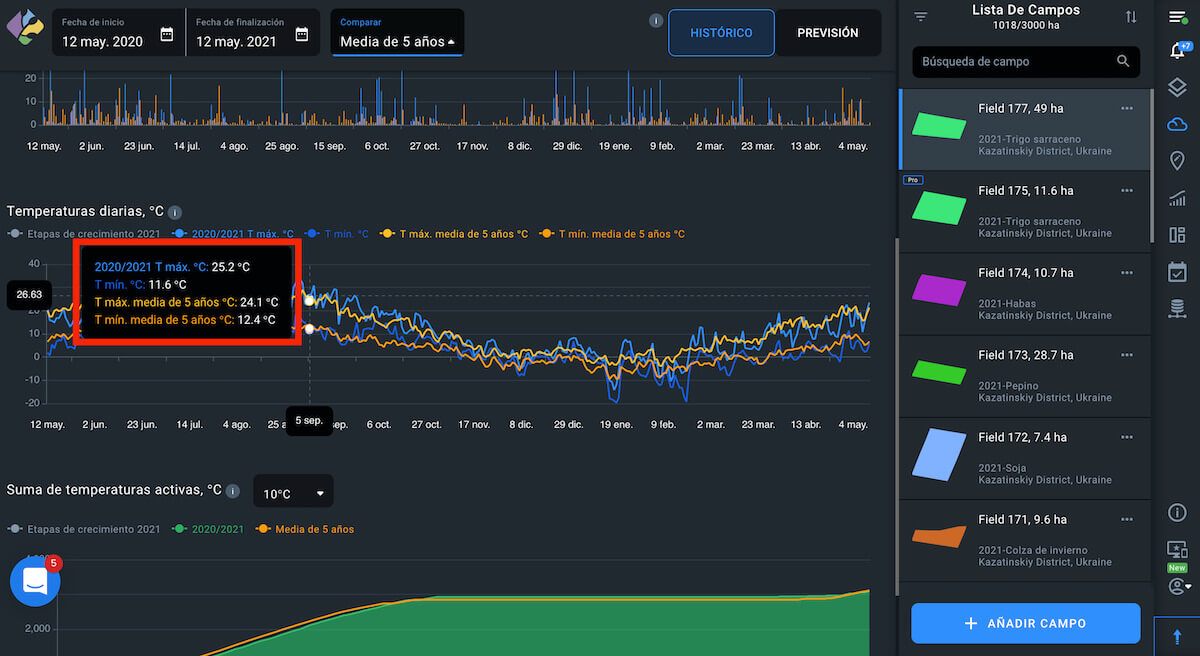
Task: Click the purple Field 174 shape thumbnail
Action: (939, 288)
